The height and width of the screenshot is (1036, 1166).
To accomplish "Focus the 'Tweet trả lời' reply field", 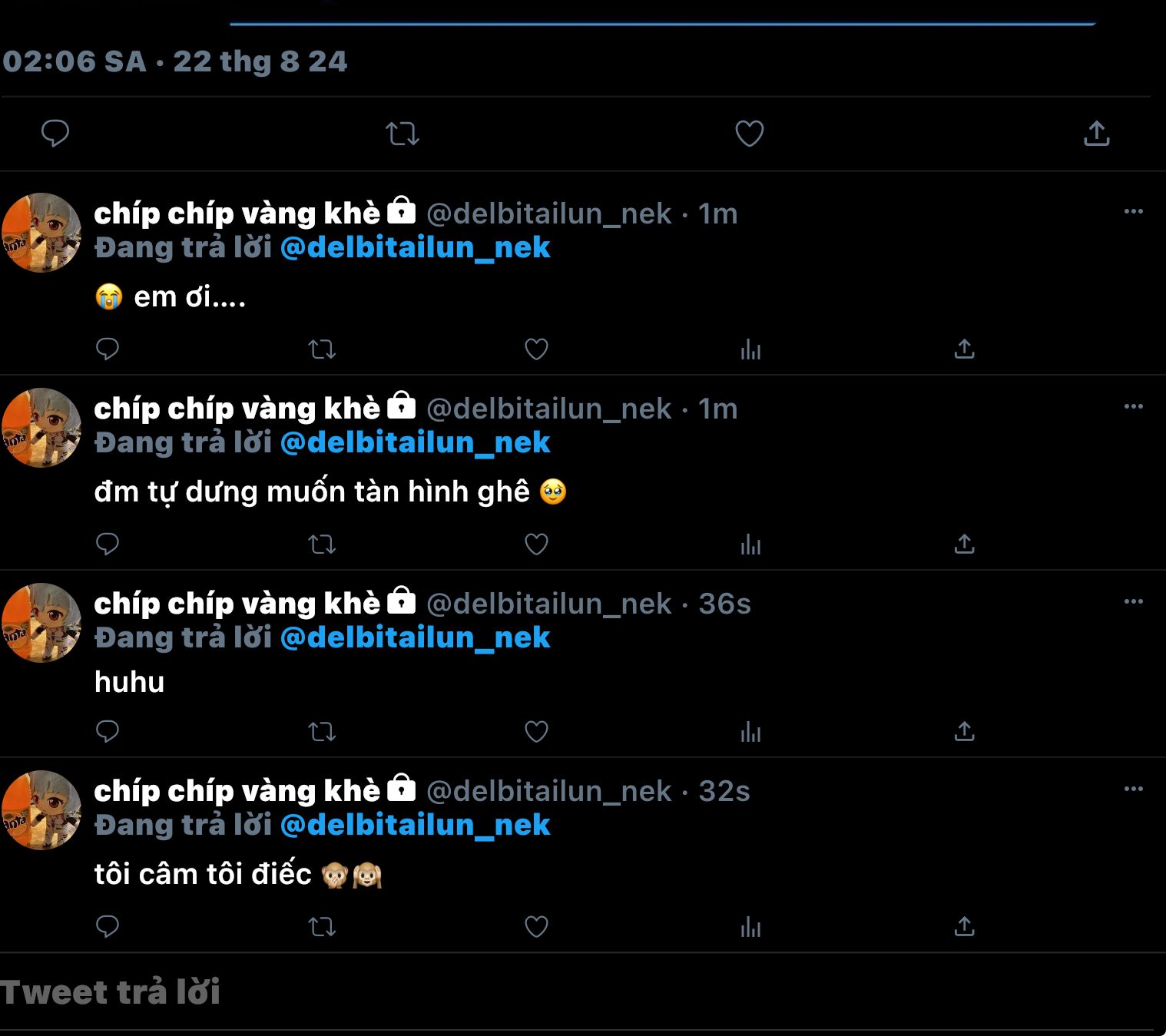I will pos(576,992).
